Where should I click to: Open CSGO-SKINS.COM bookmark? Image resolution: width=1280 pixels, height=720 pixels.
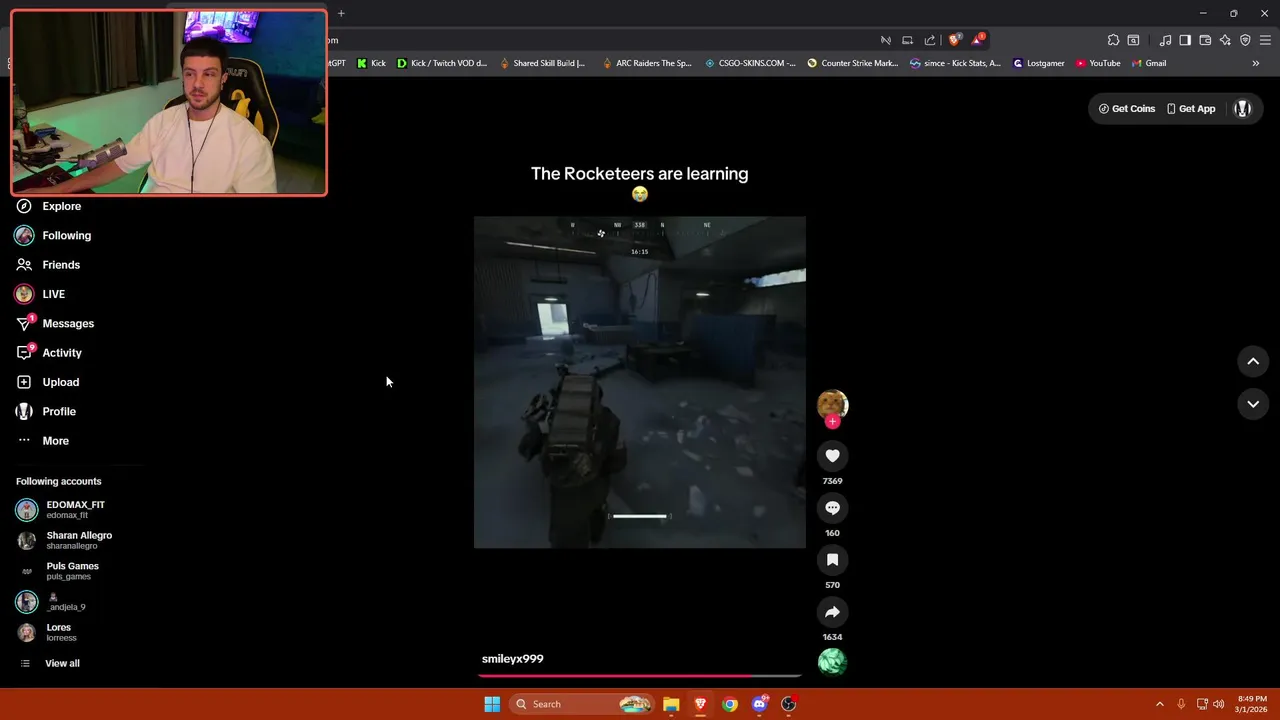point(750,63)
